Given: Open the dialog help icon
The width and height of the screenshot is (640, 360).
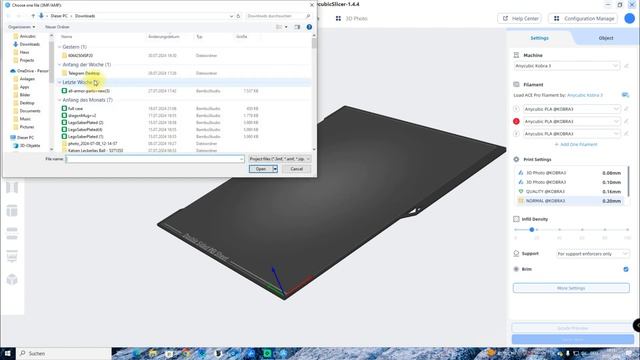Looking at the screenshot, I should [309, 27].
